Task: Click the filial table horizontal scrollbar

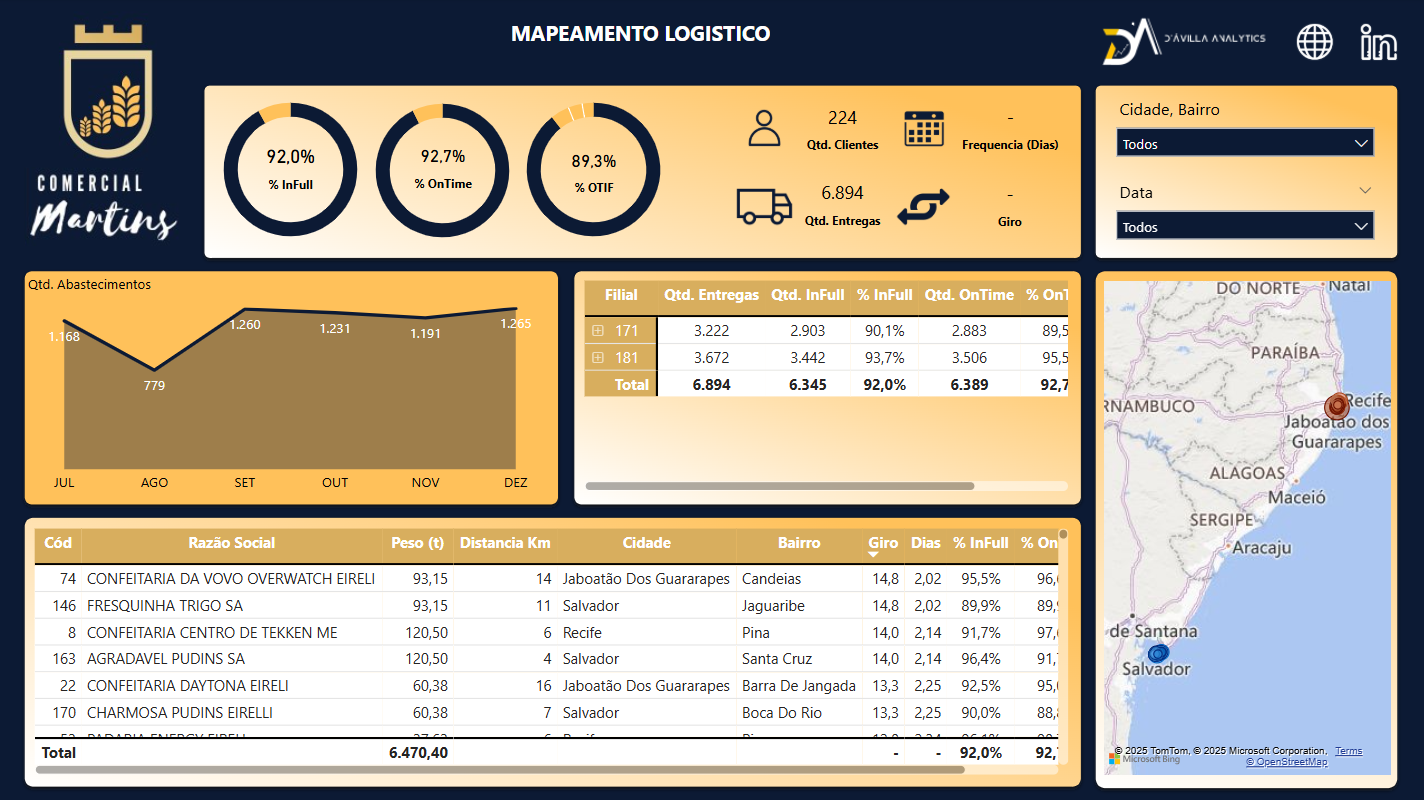Action: pos(780,486)
